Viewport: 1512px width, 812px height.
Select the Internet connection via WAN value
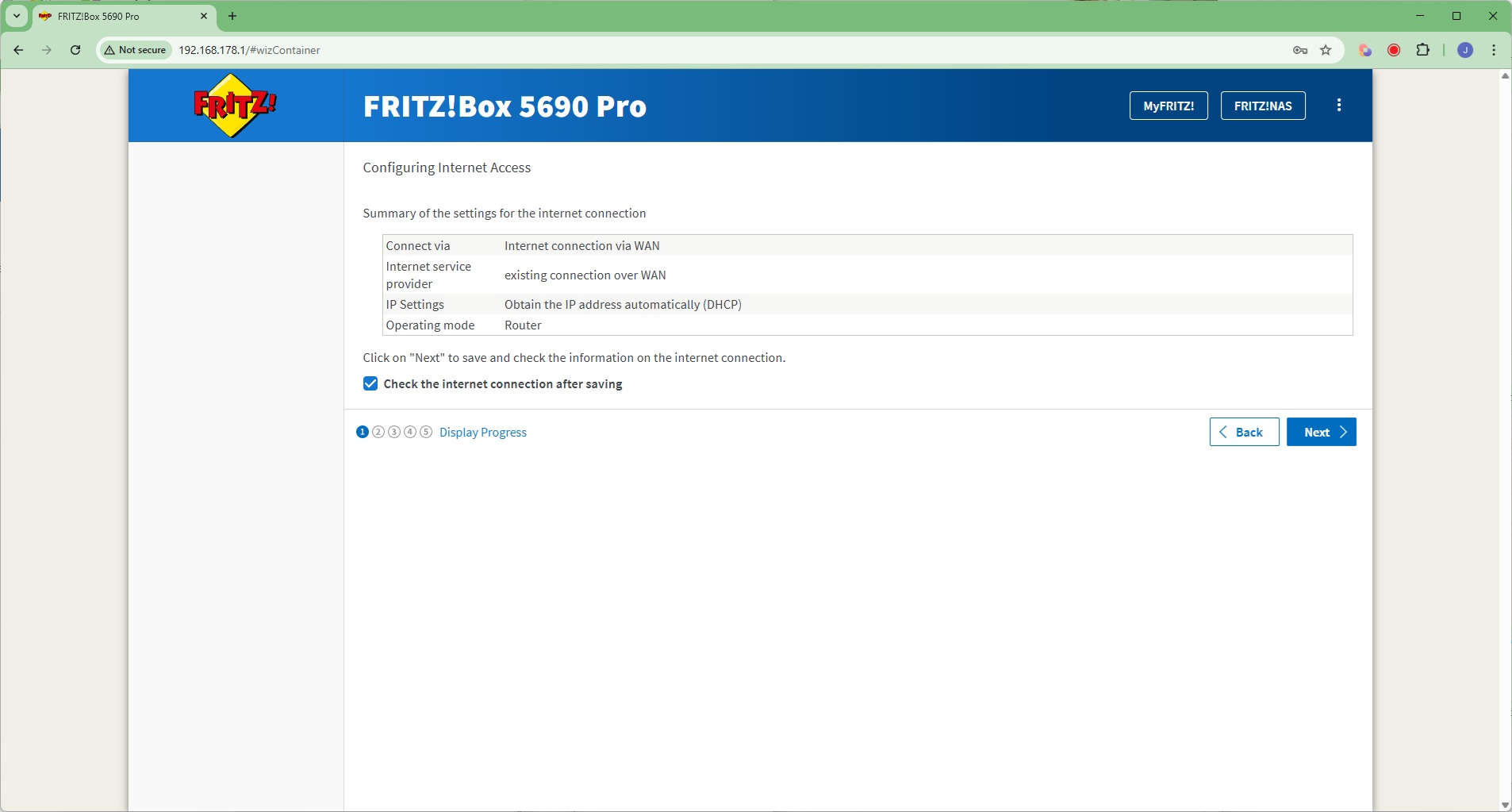coord(582,246)
